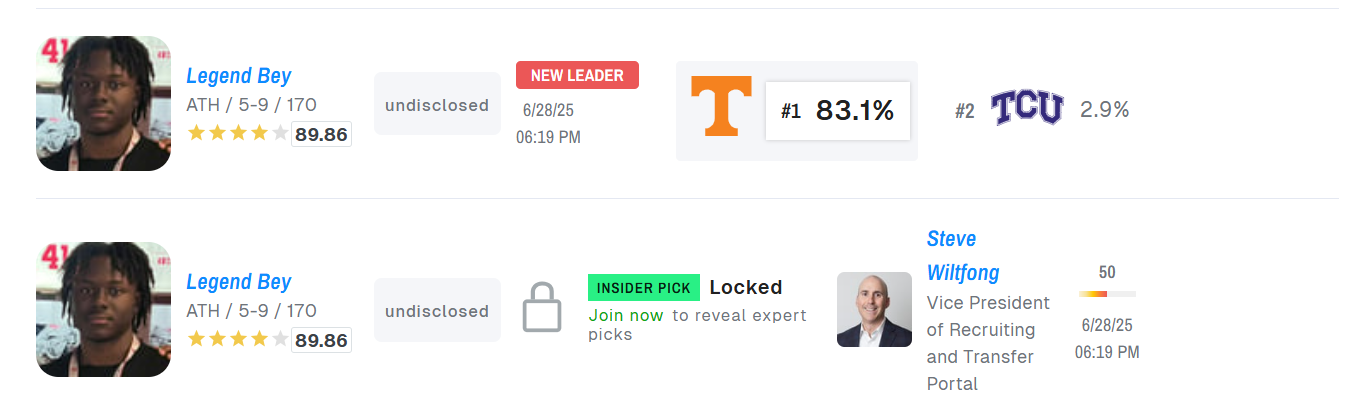
Task: Click the undisclosed box in the first row
Action: tap(437, 103)
